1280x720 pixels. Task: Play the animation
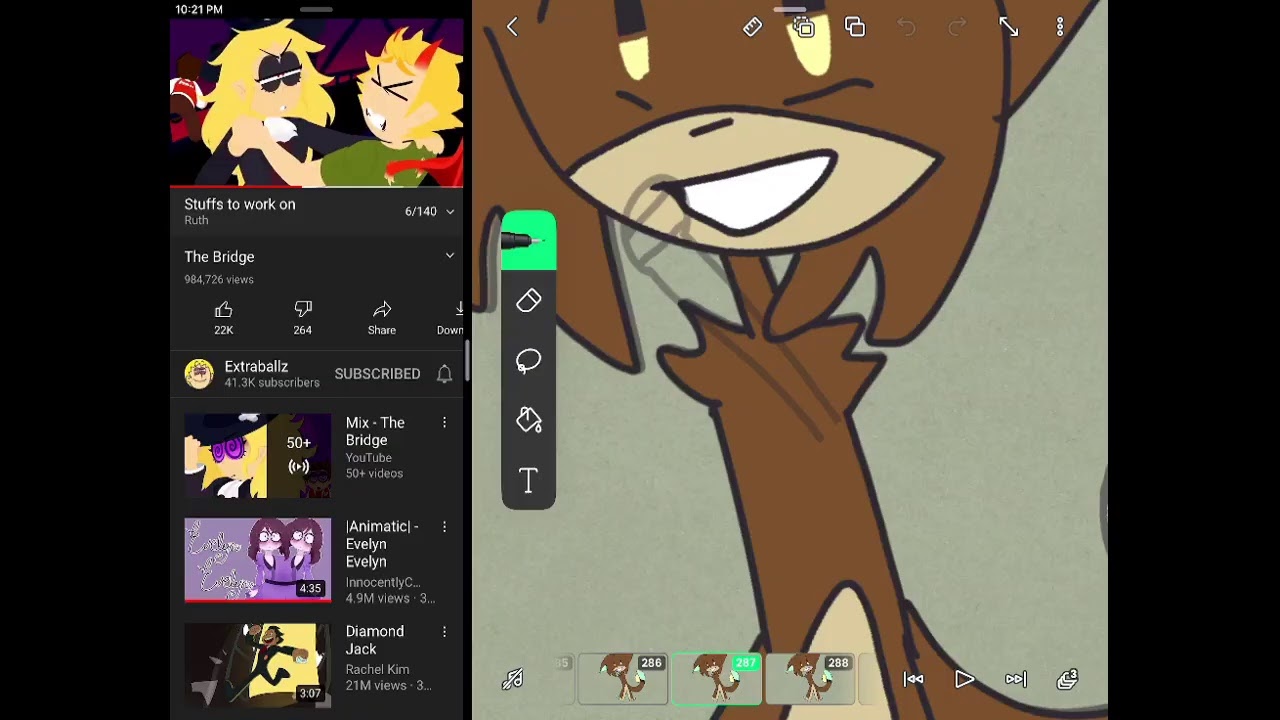point(965,679)
